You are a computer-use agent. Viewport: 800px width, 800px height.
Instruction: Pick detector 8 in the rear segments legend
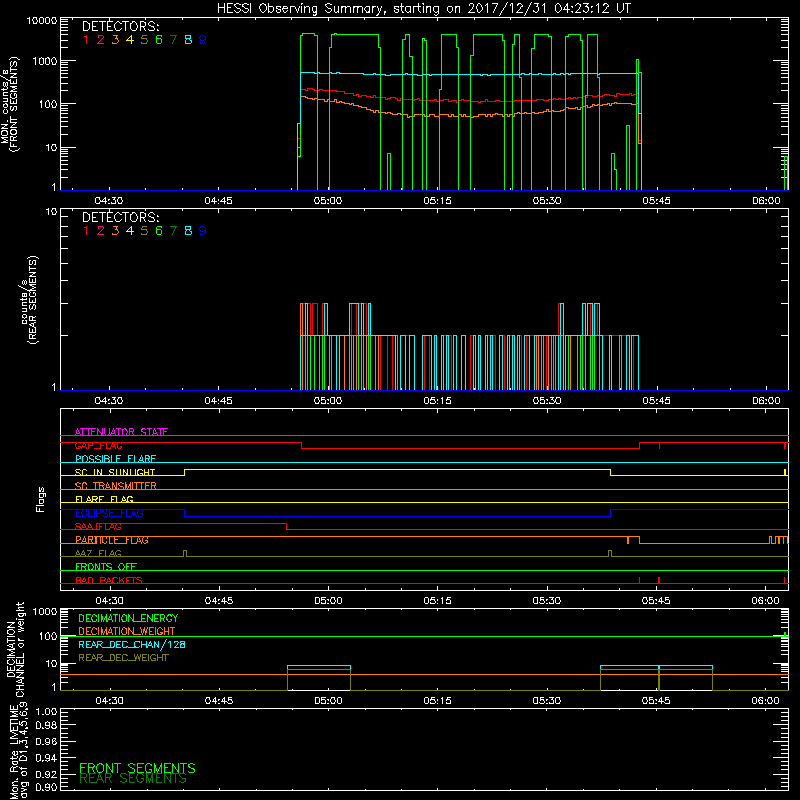188,231
